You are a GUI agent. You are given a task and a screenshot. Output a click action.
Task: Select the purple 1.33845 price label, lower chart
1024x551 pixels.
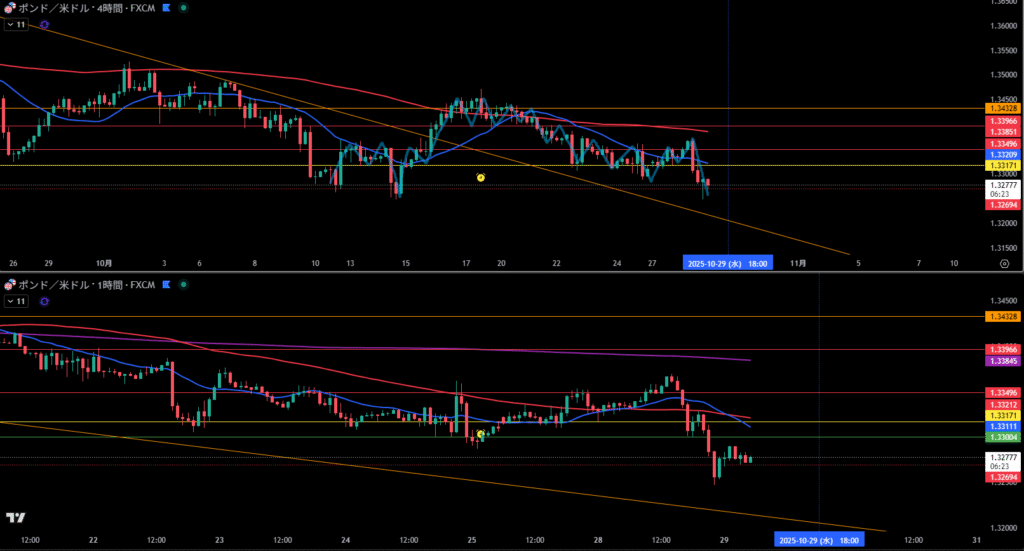point(1003,361)
